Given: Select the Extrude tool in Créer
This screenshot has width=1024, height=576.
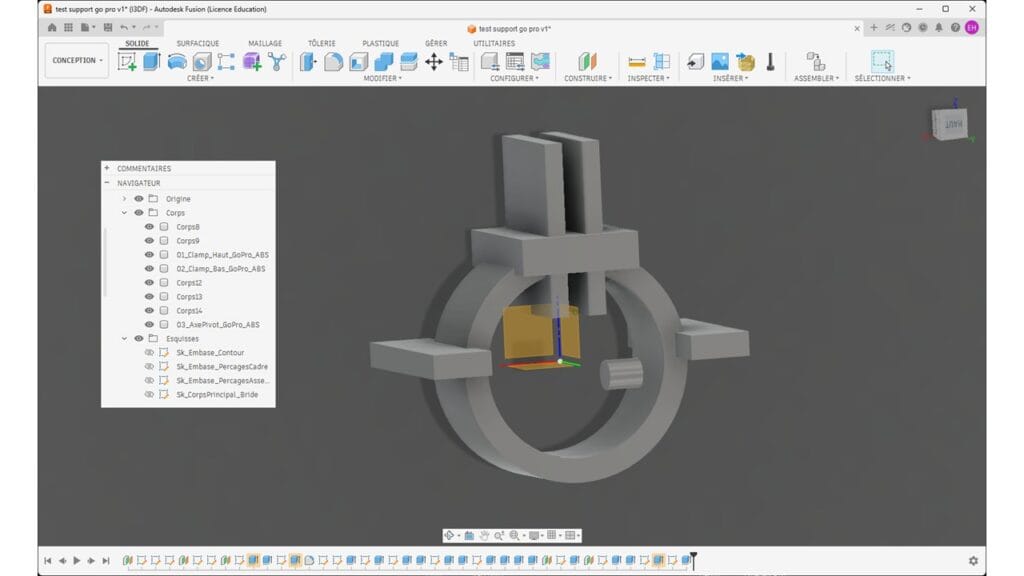Looking at the screenshot, I should coord(152,61).
